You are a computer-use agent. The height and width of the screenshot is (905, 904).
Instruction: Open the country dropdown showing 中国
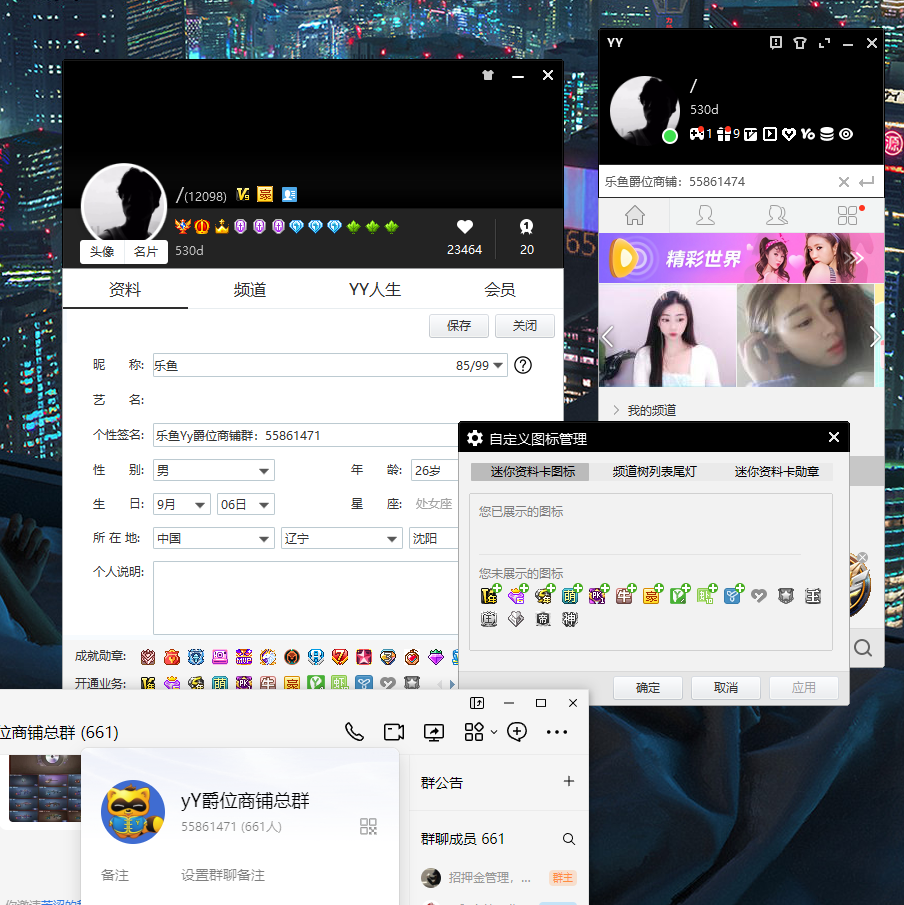(214, 538)
